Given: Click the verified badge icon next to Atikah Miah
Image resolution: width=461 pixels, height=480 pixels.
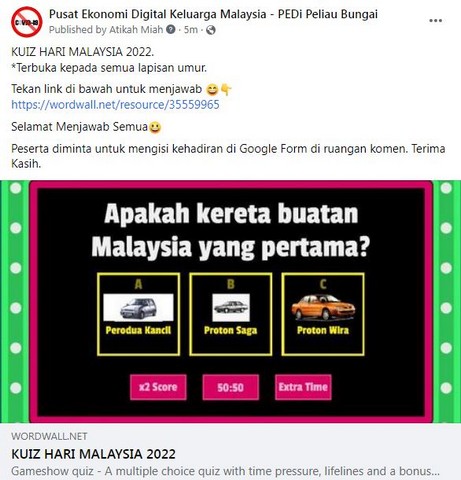Looking at the screenshot, I should pyautogui.click(x=171, y=29).
